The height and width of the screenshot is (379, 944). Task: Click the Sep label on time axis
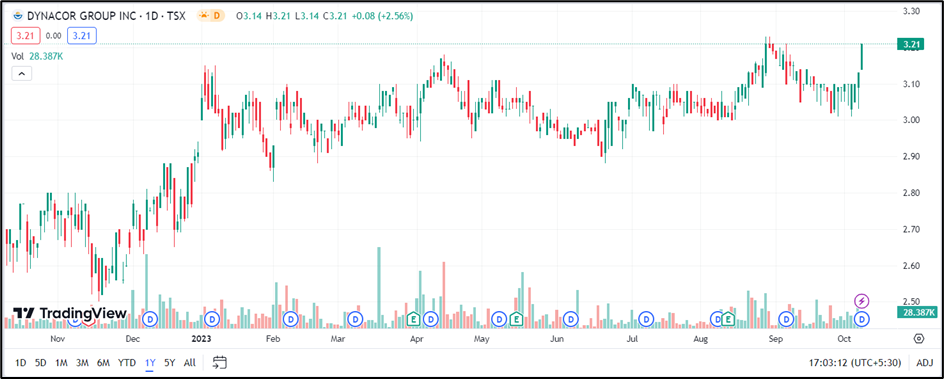pyautogui.click(x=775, y=339)
